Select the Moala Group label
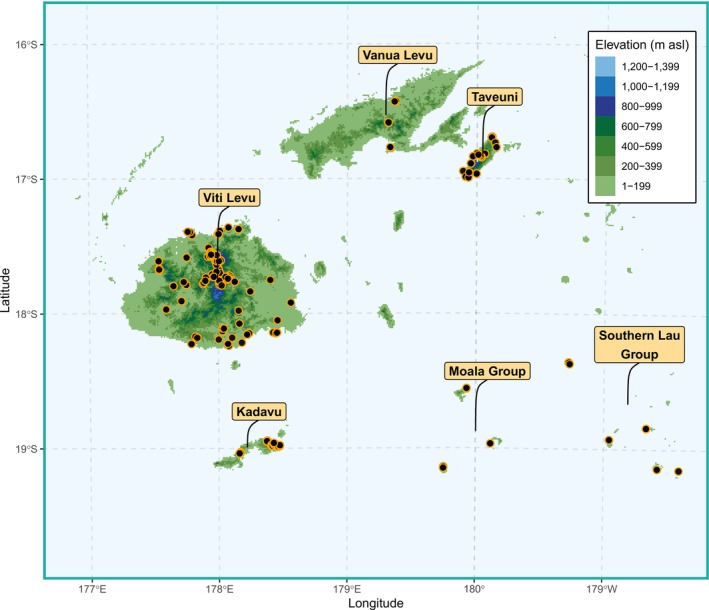Image resolution: width=709 pixels, height=610 pixels. [487, 371]
